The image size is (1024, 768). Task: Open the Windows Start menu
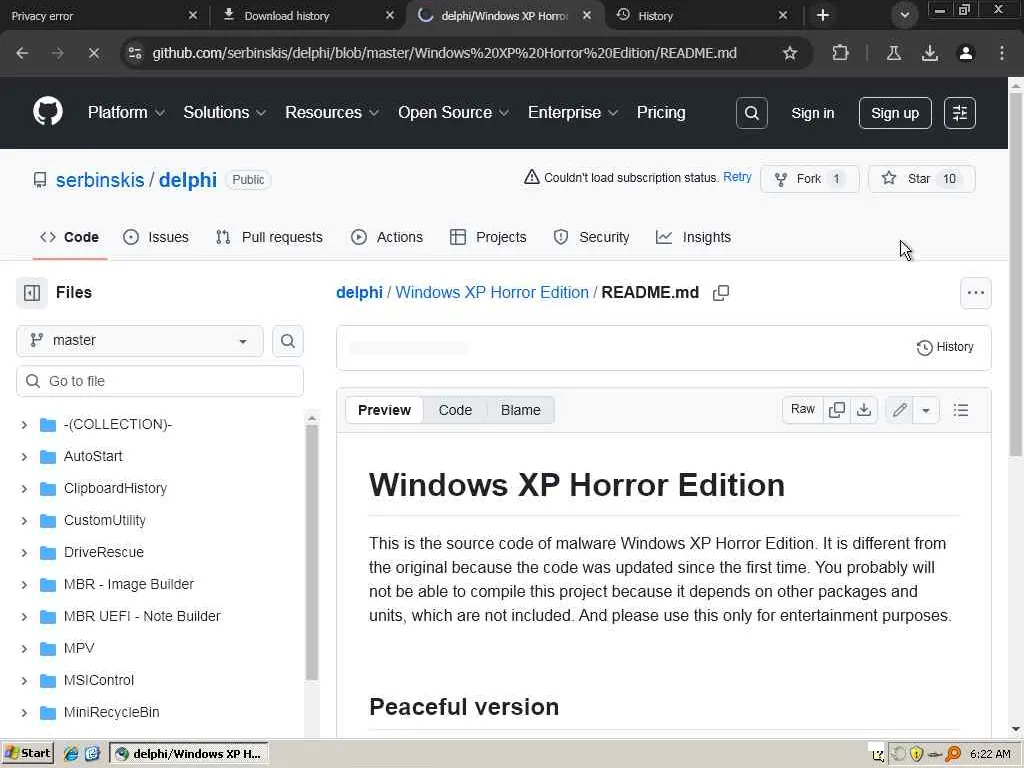pyautogui.click(x=27, y=754)
